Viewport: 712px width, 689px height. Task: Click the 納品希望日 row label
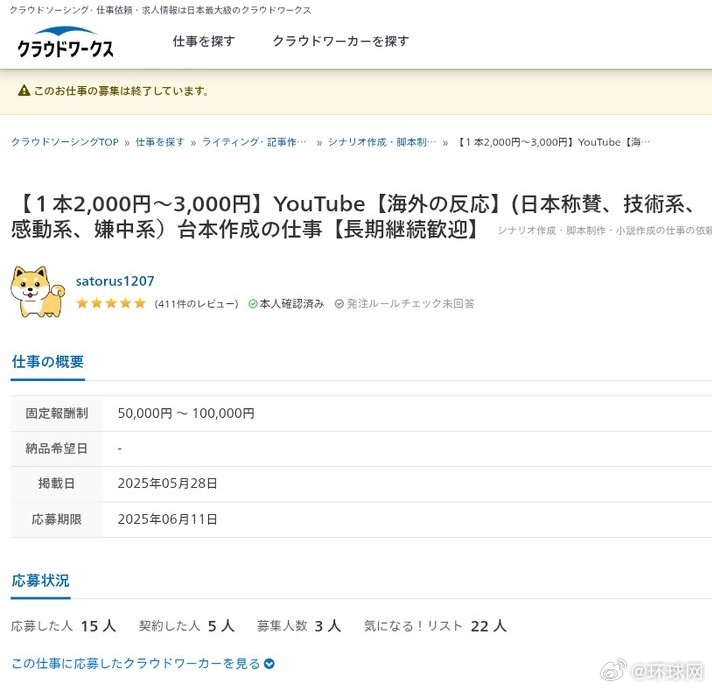[x=57, y=449]
